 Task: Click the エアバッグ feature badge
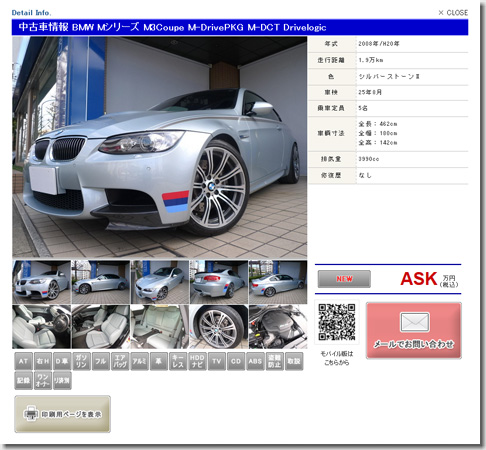(120, 361)
